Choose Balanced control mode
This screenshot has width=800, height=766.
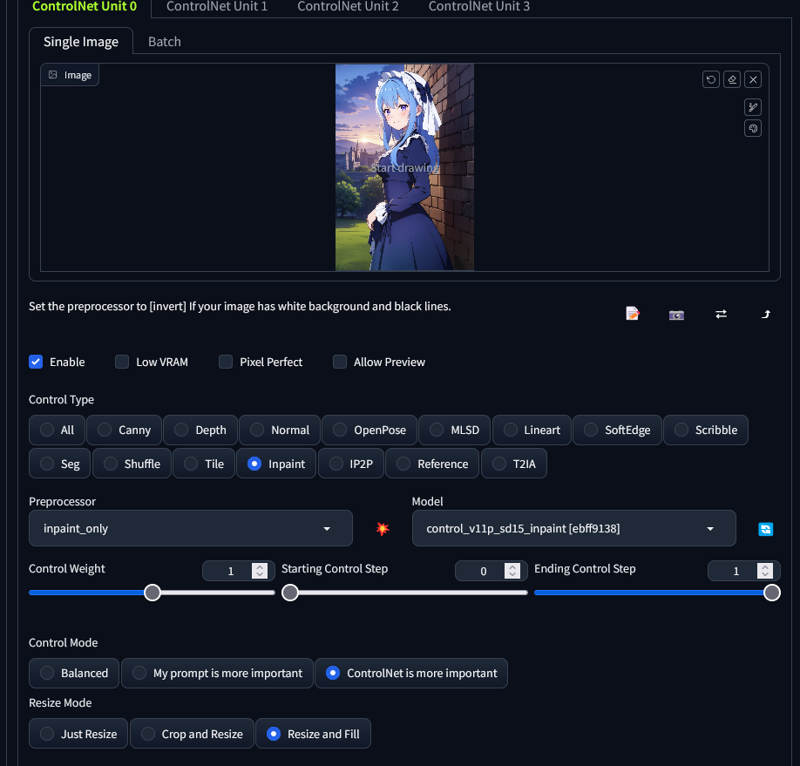(74, 673)
